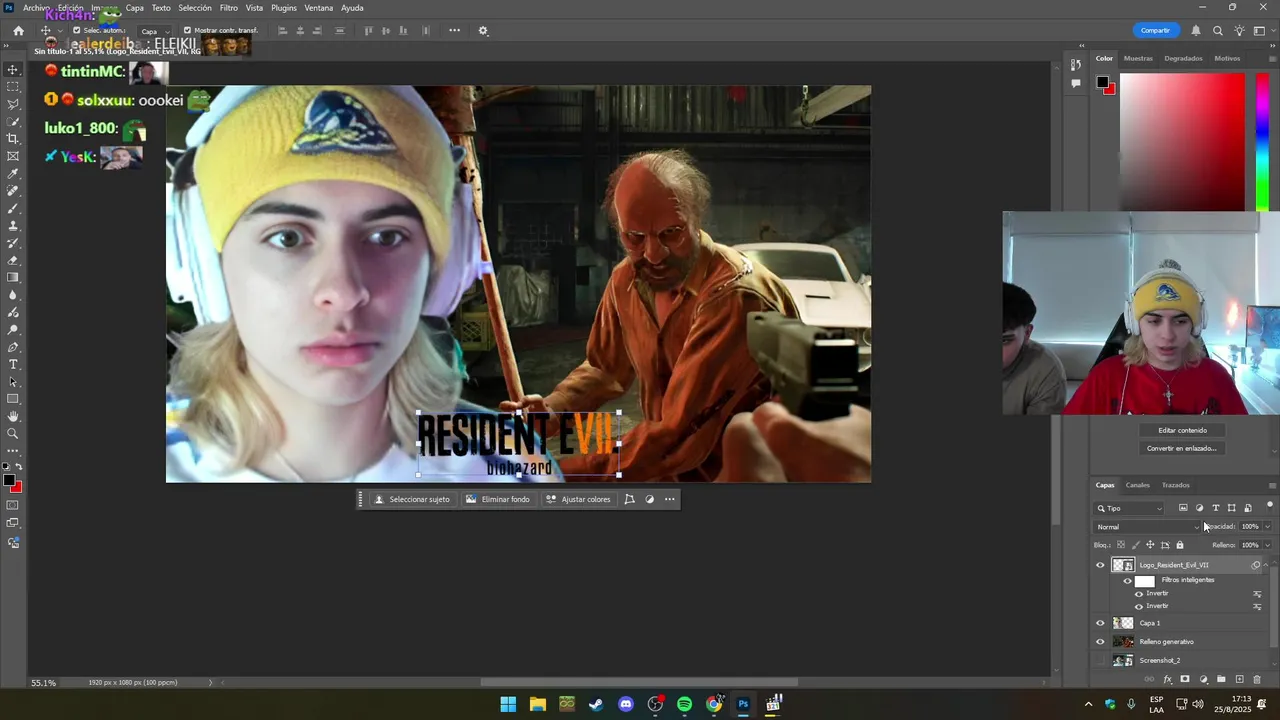
Task: Hide the second Invertir filter
Action: tap(1138, 606)
